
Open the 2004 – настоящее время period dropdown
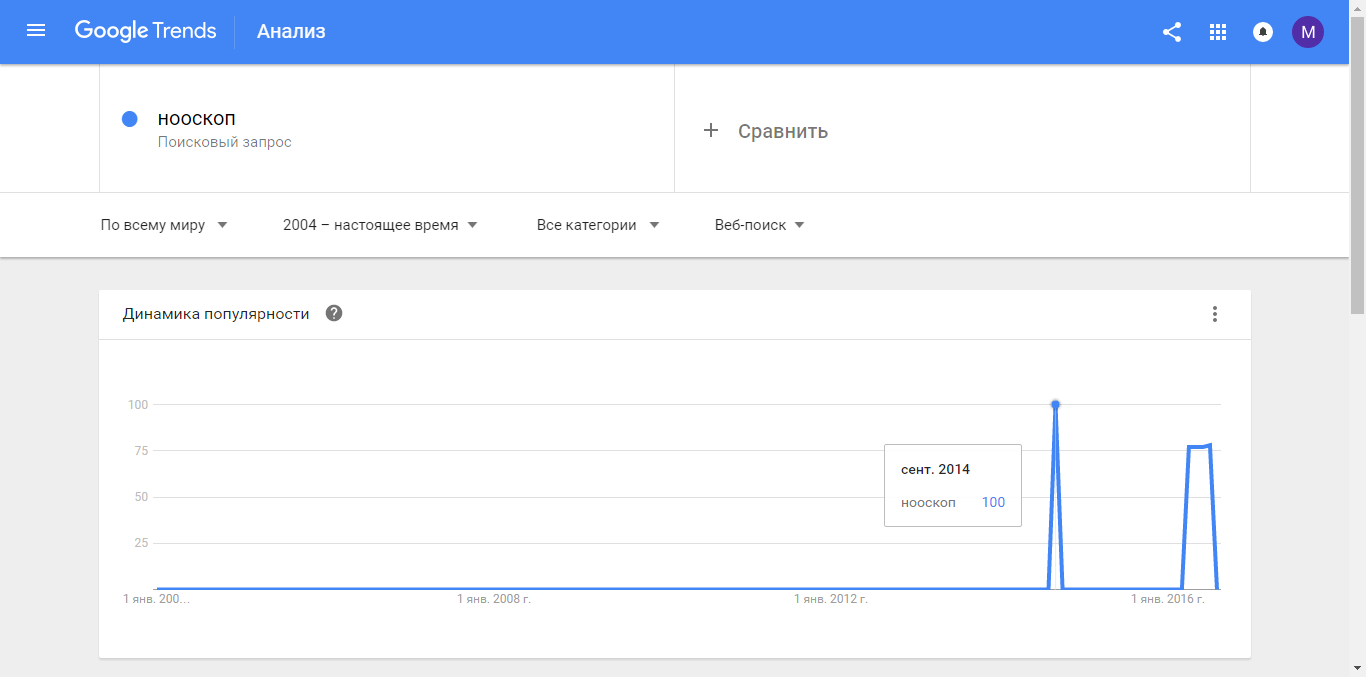(x=380, y=225)
